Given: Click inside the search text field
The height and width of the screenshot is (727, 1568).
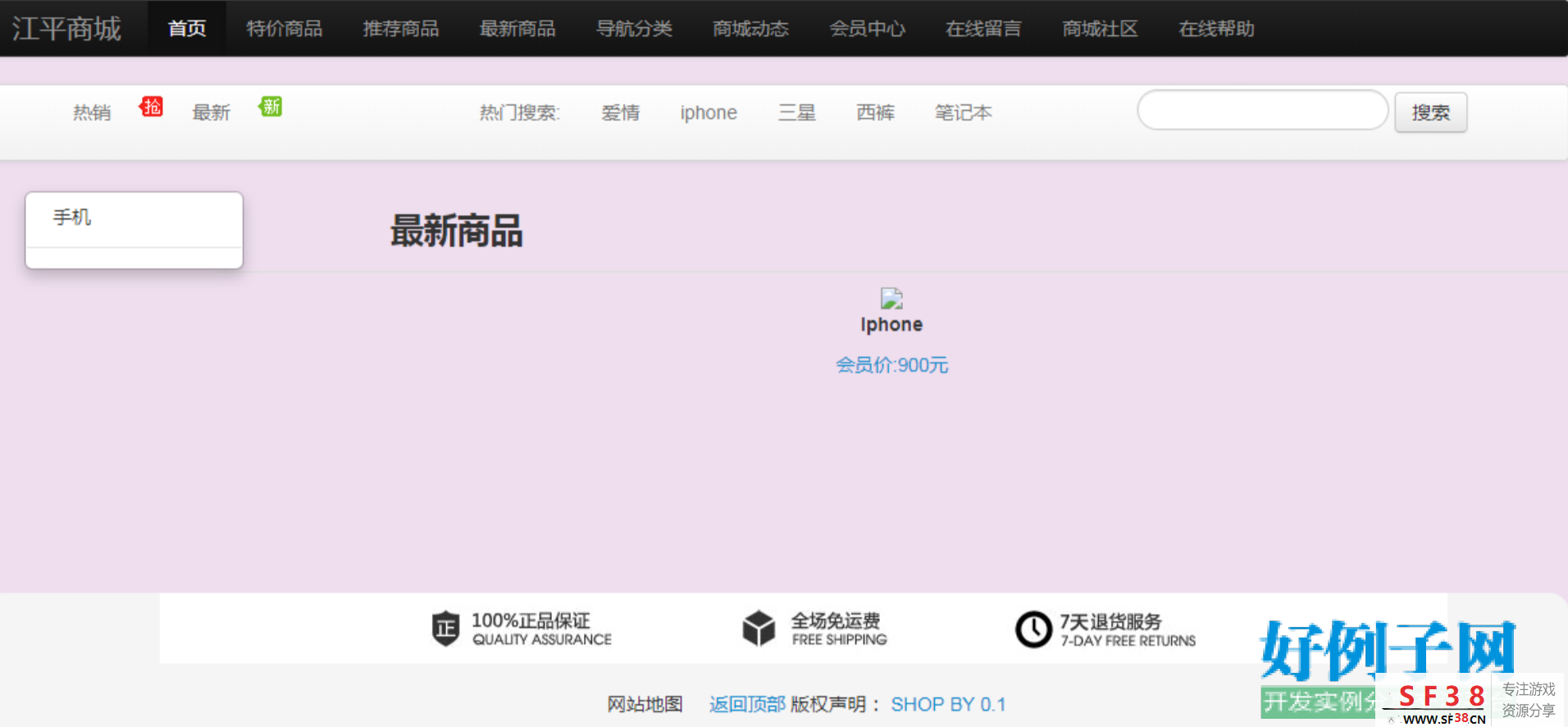Looking at the screenshot, I should pos(1262,111).
